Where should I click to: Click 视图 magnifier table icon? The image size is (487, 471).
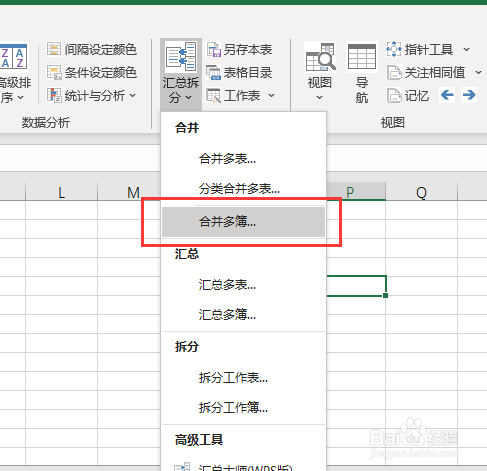(320, 57)
